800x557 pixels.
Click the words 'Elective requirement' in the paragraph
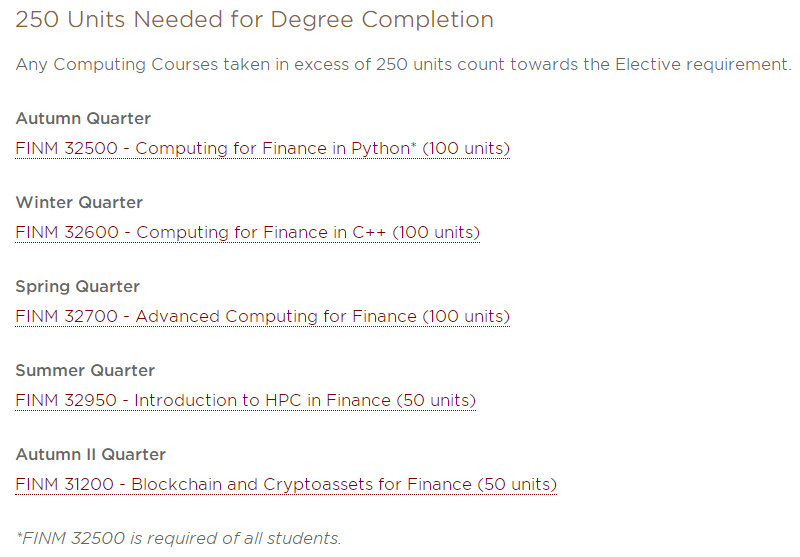(x=704, y=65)
